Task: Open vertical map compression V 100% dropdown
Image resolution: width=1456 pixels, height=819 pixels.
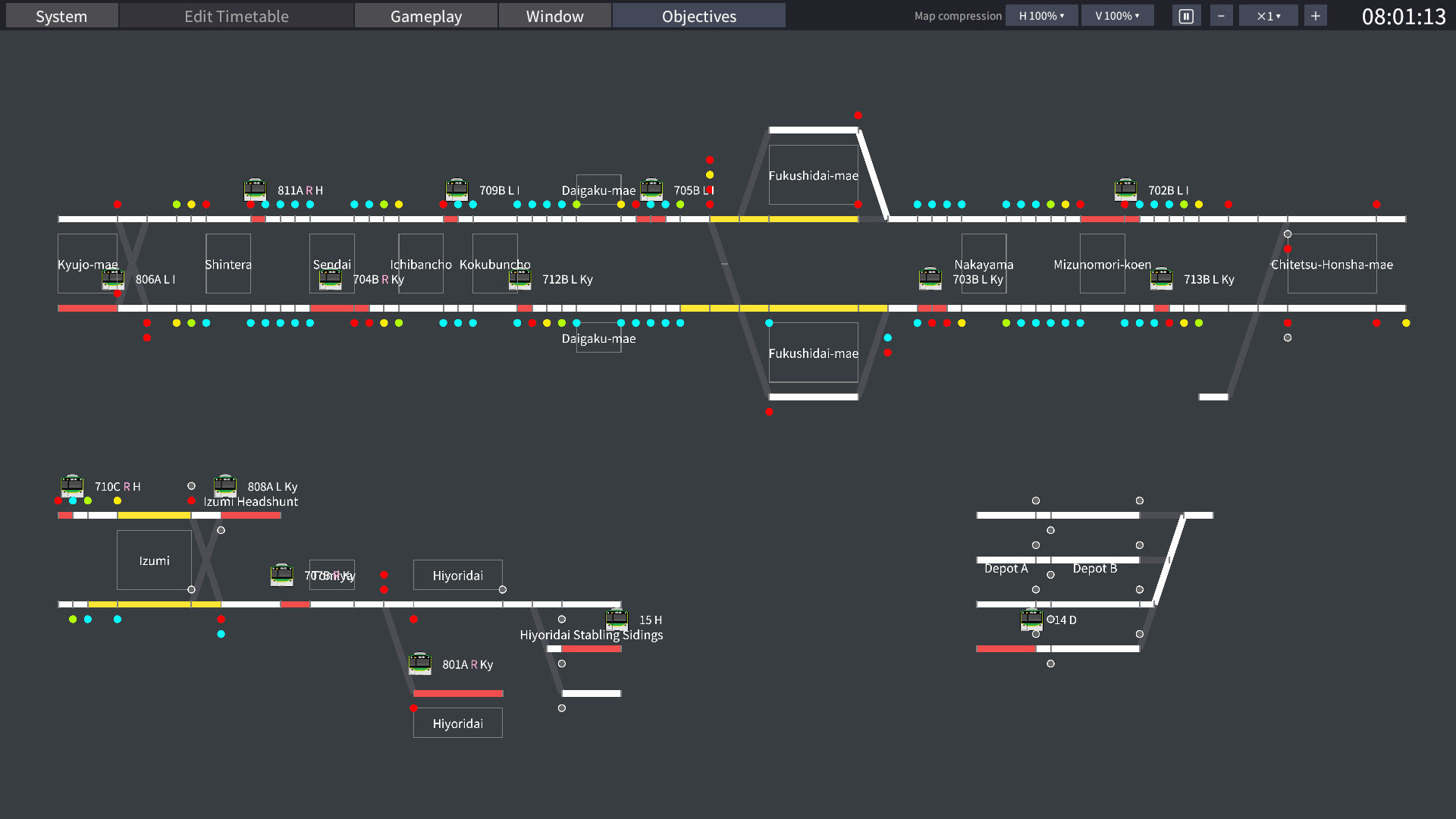Action: (x=1118, y=16)
